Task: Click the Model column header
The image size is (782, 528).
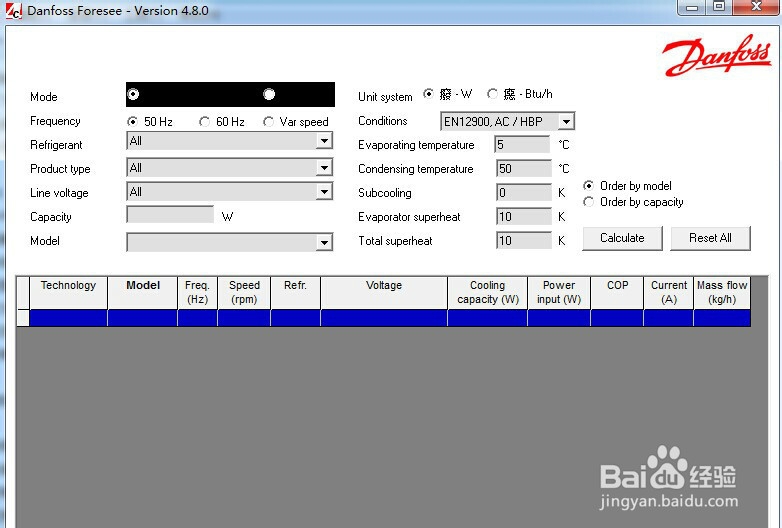Action: (x=143, y=293)
